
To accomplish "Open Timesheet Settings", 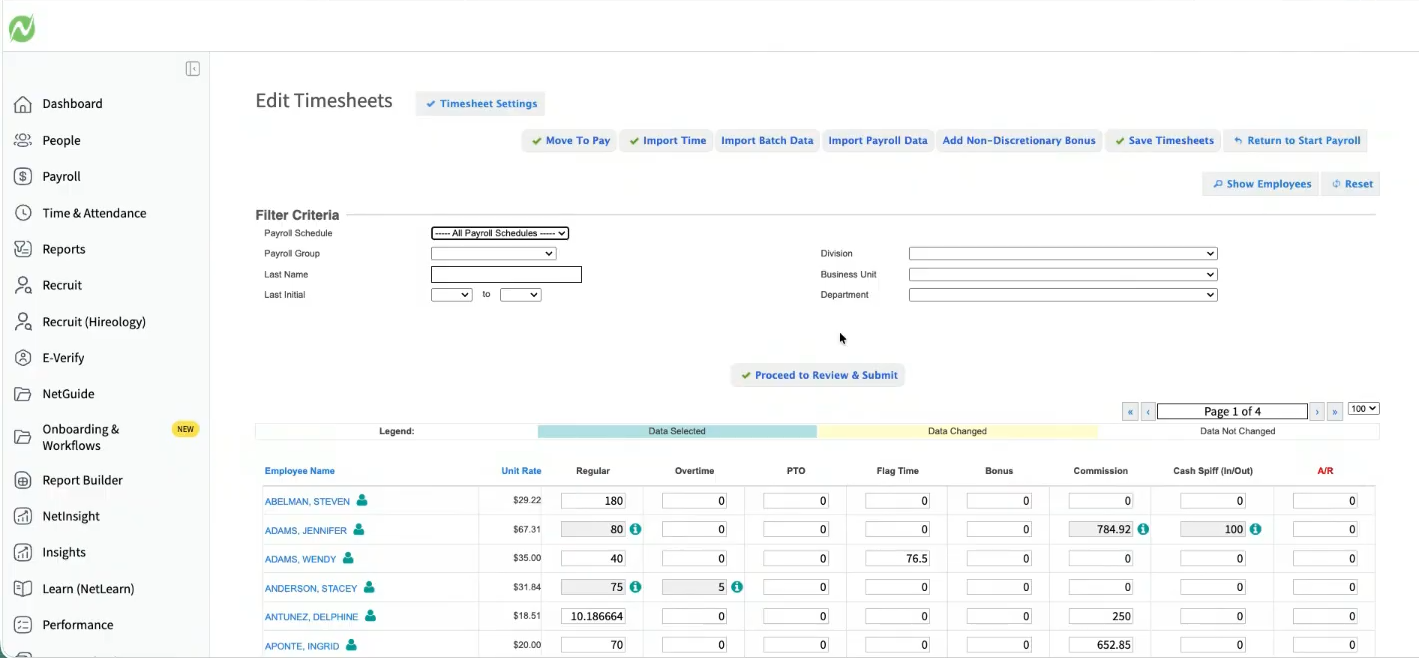I will 480,103.
